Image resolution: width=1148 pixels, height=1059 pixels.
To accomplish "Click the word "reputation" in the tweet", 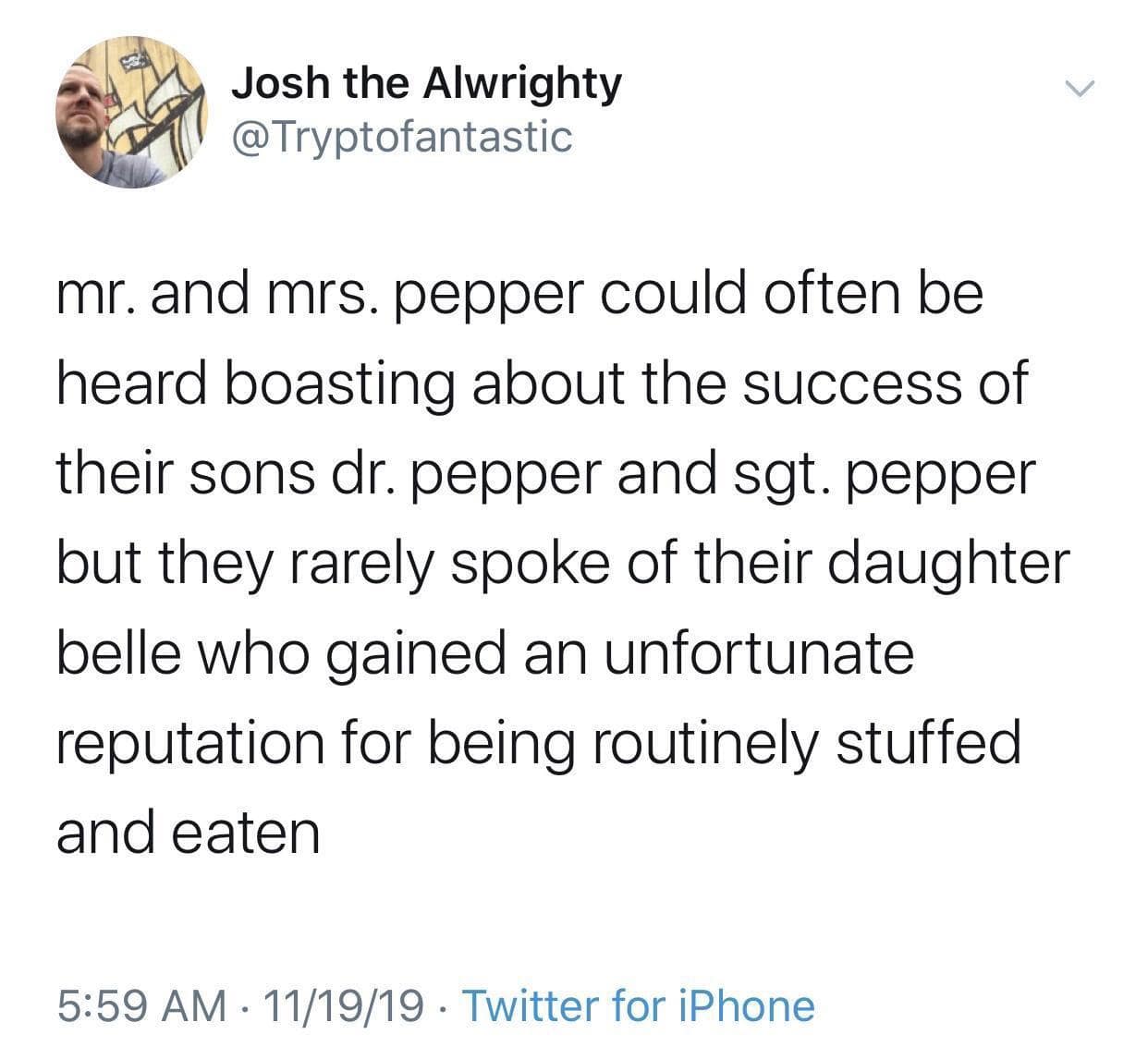I will (x=190, y=742).
